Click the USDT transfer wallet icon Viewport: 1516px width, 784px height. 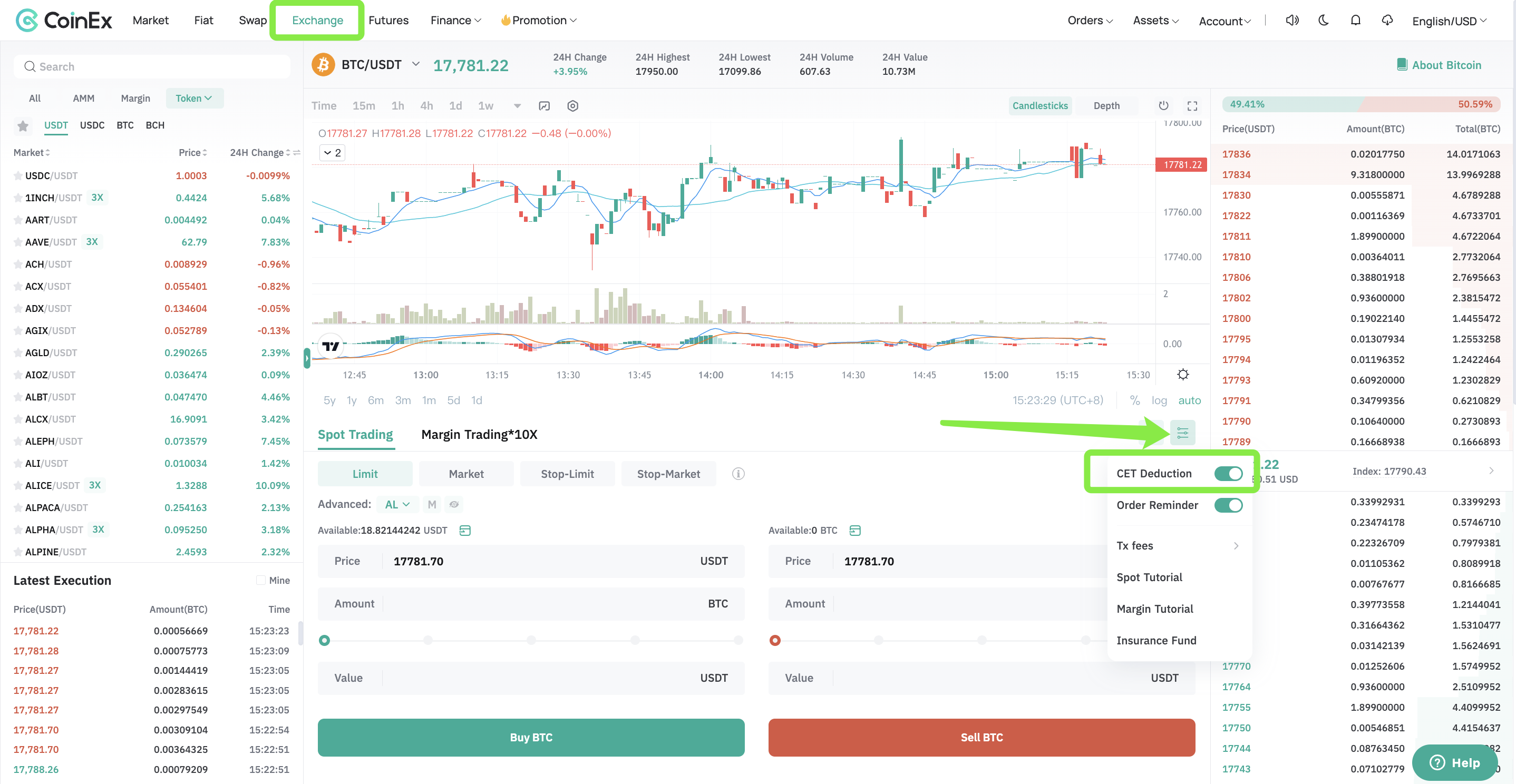465,531
